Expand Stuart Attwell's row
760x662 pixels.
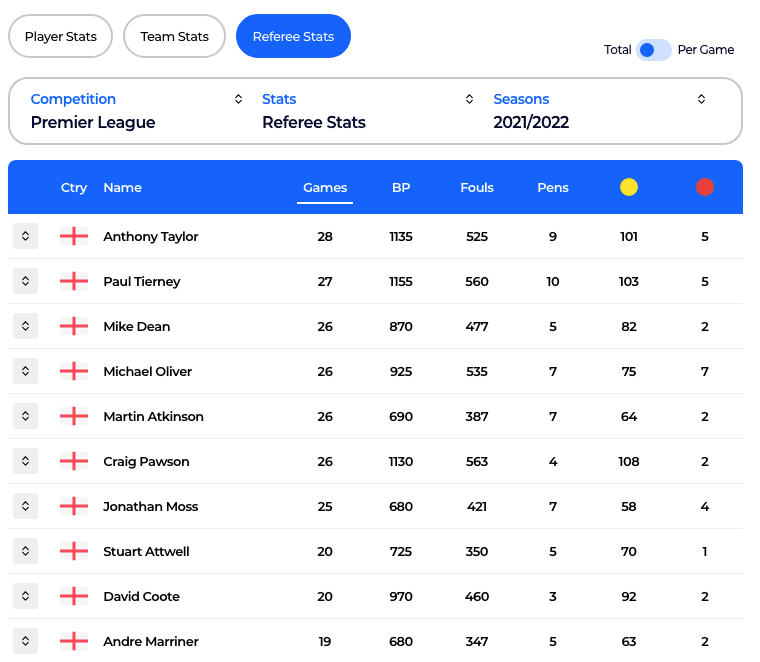point(25,552)
